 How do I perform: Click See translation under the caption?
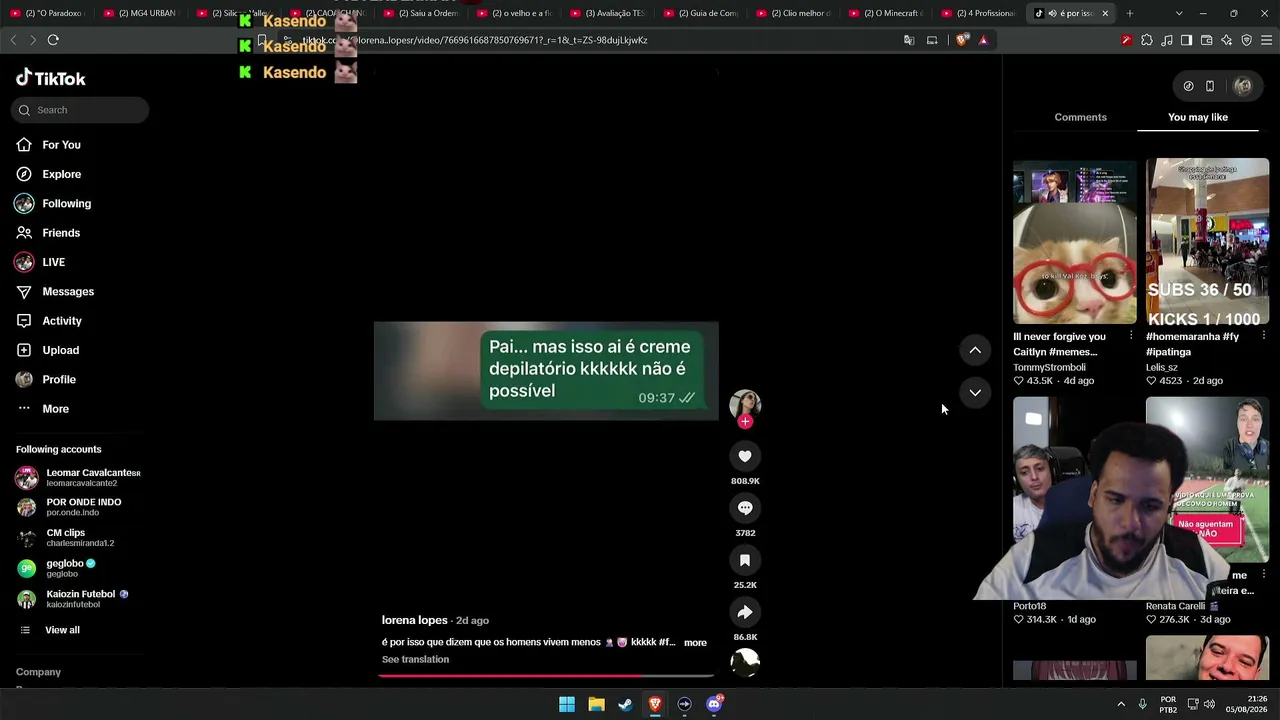(x=415, y=659)
